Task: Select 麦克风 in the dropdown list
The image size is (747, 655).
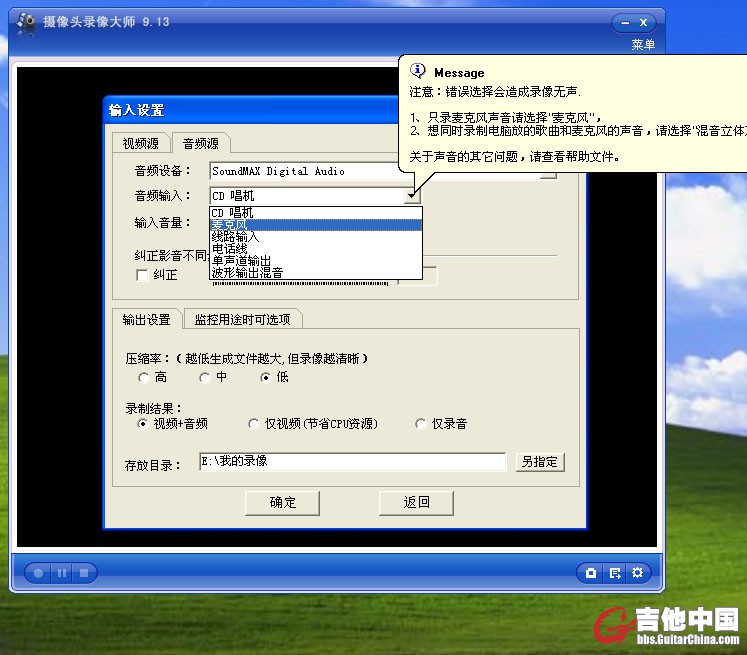Action: click(x=316, y=225)
